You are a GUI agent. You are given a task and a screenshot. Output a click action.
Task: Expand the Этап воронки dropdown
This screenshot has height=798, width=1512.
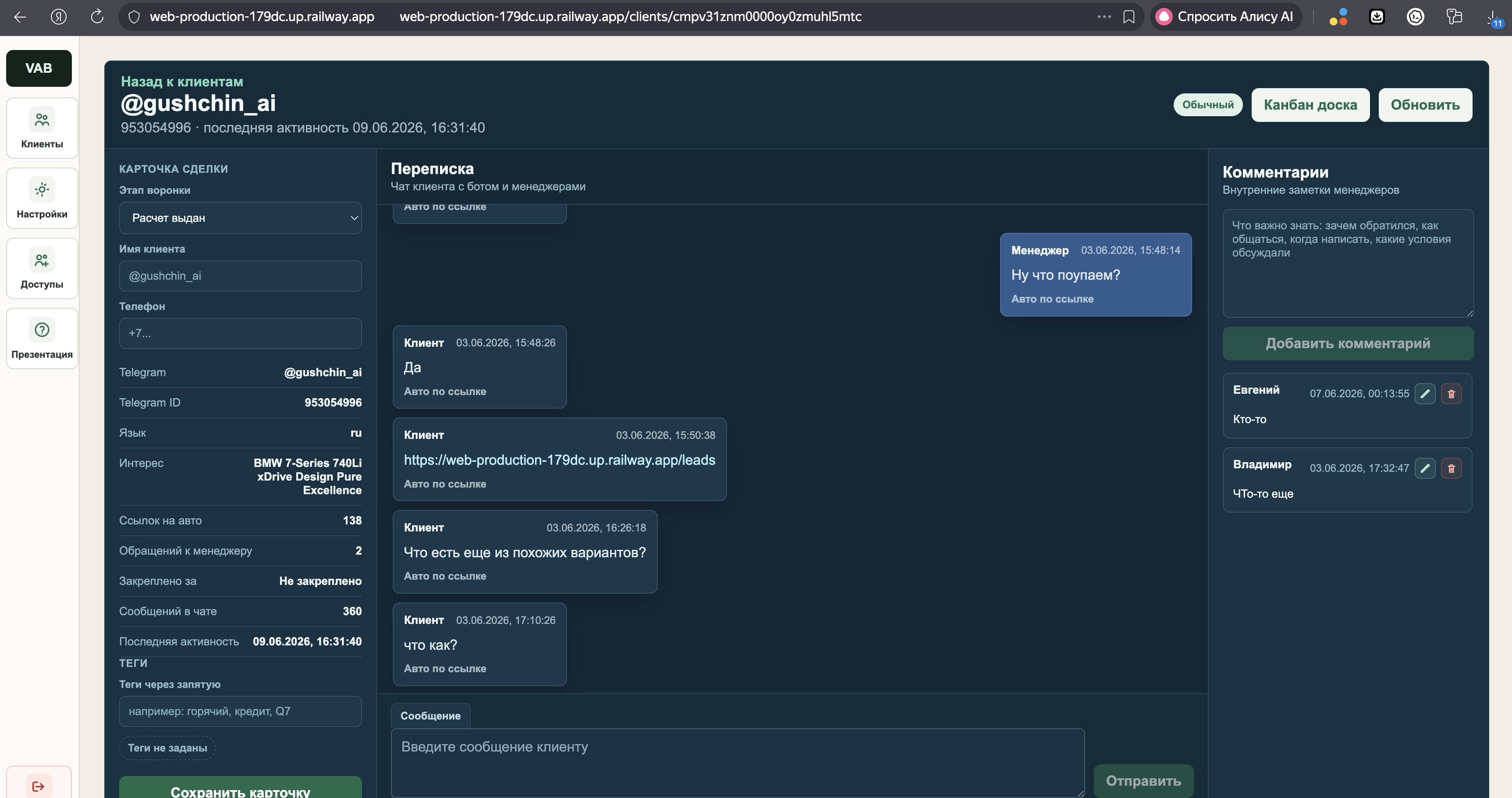click(240, 218)
